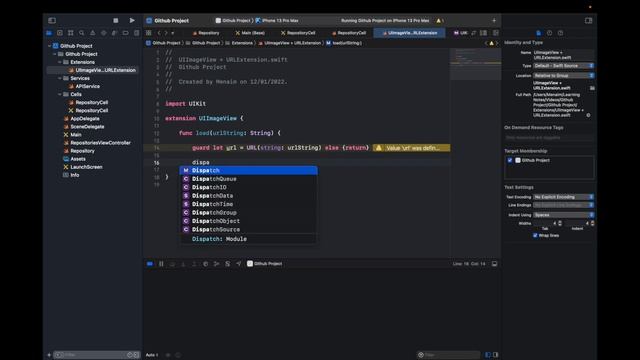Screen dimensions: 640x360
Task: Toggle the inspector panel
Action: click(588, 20)
